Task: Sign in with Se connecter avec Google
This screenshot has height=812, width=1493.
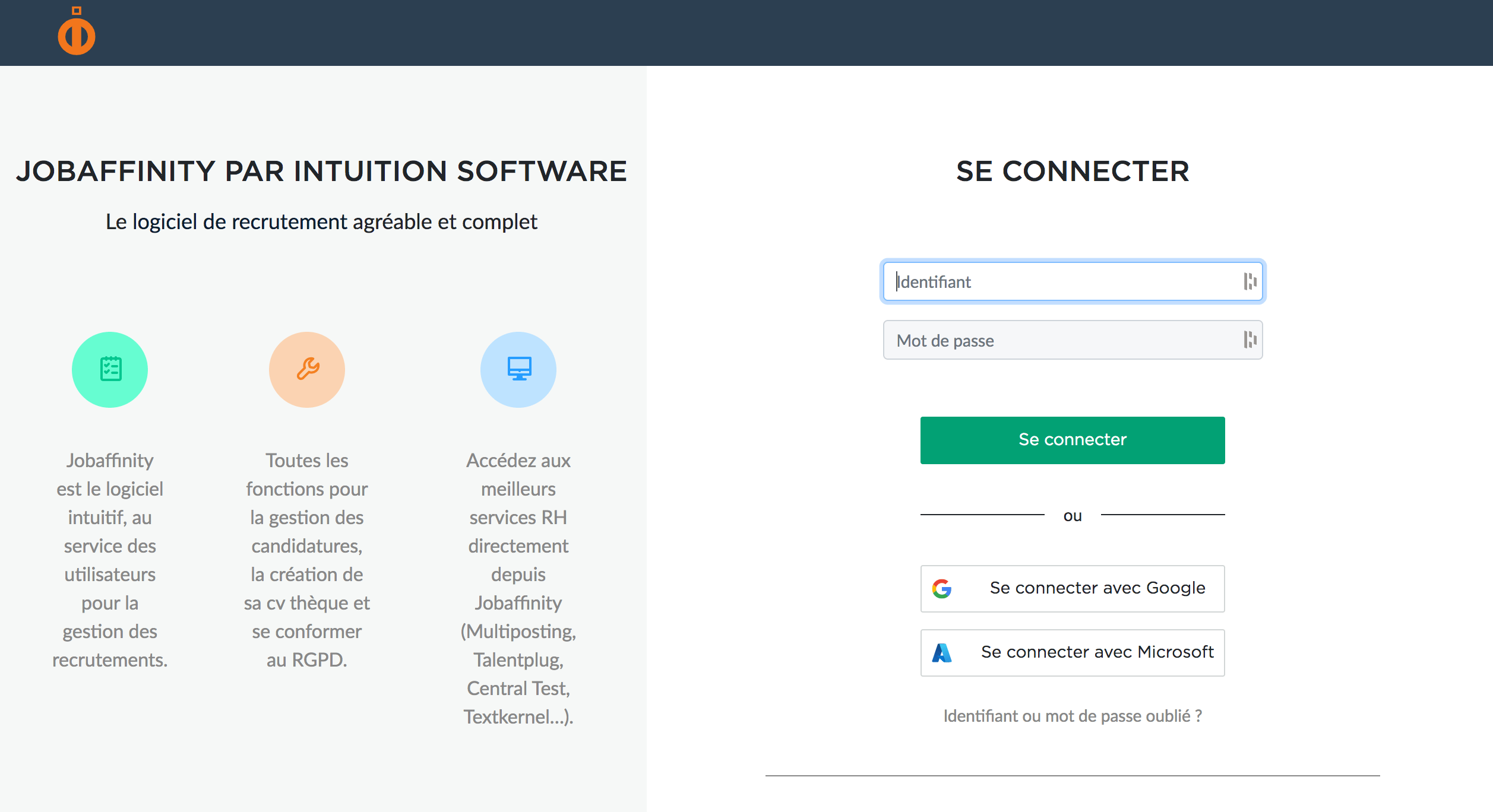Action: pyautogui.click(x=1073, y=588)
